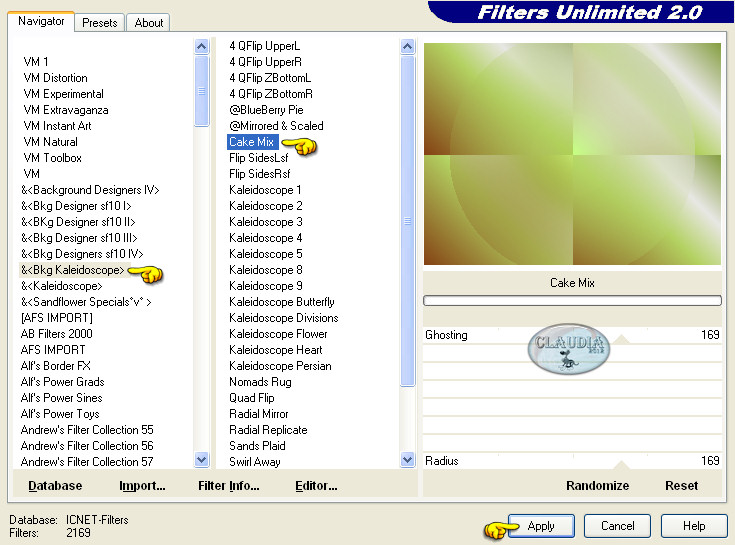Viewport: 735px width, 545px height.
Task: Select the Flip SidesLsf filter
Action: click(258, 158)
